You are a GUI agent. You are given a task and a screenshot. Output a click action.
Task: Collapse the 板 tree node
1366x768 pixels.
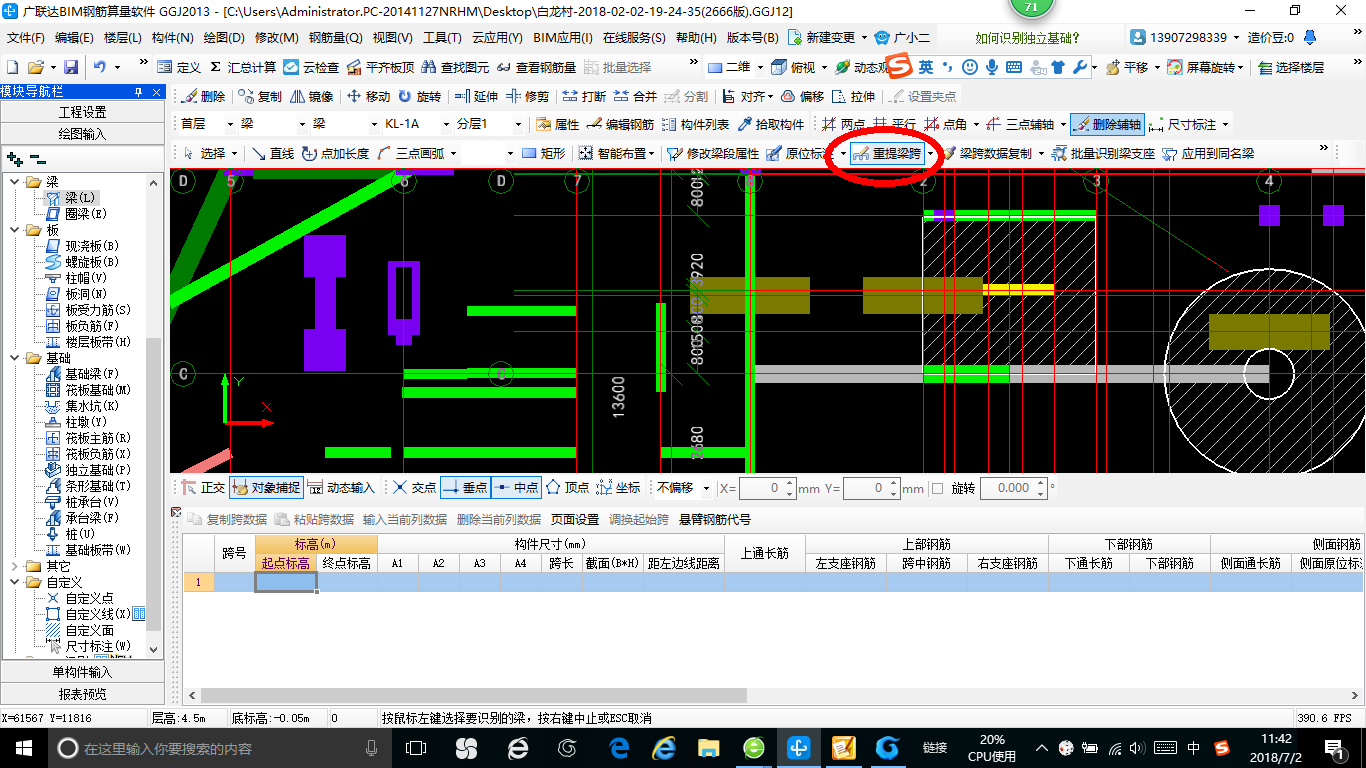tap(15, 230)
